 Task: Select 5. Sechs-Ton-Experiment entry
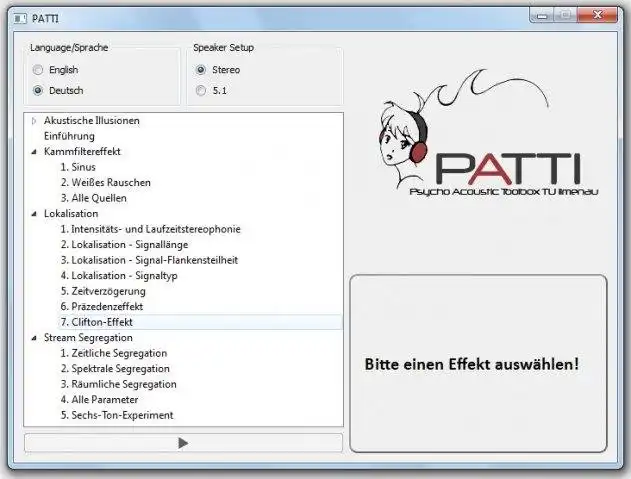click(x=117, y=415)
